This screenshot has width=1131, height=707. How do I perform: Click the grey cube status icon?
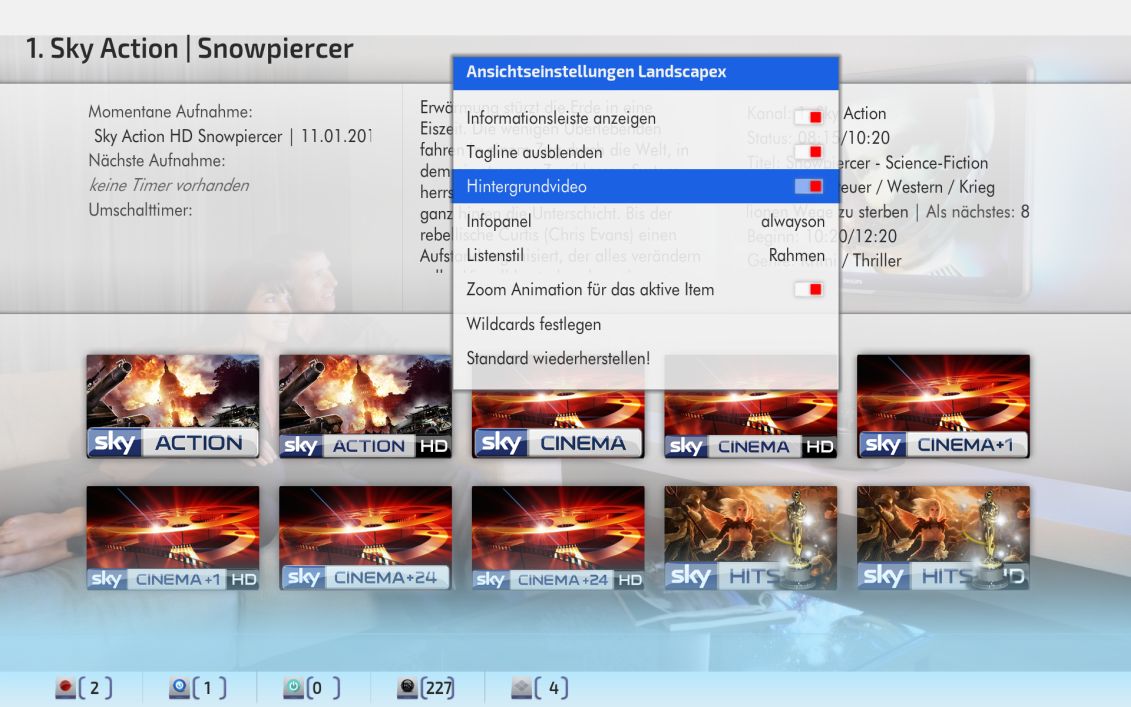pos(521,688)
